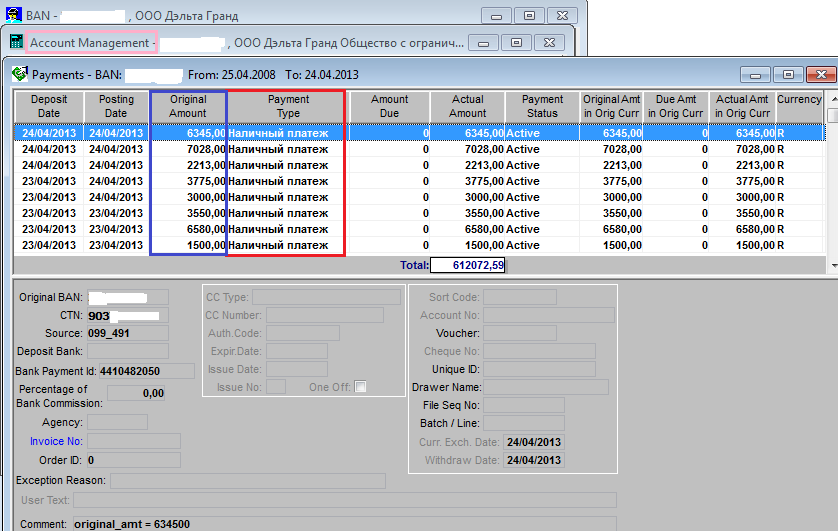
Task: Select the payment row with amount 6345,00
Action: point(418,132)
